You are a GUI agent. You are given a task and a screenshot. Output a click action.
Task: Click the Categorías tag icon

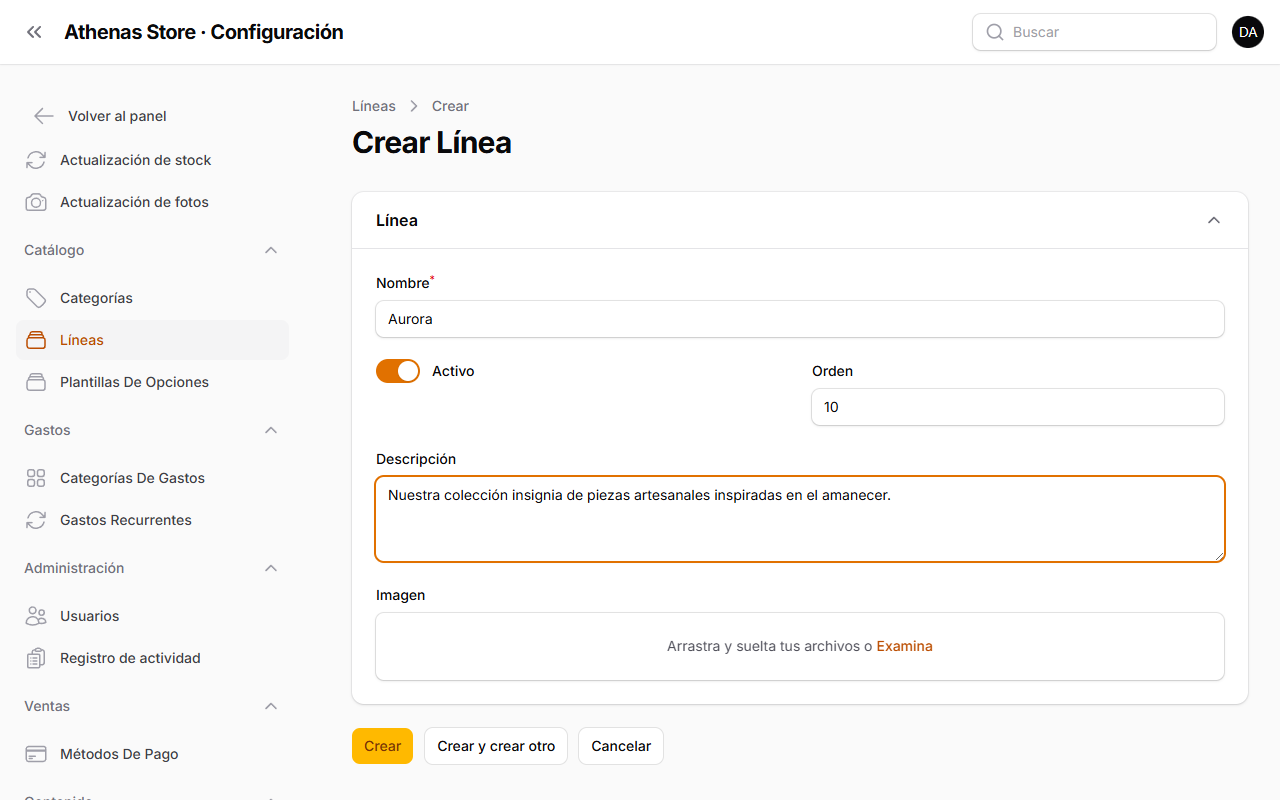(x=36, y=298)
